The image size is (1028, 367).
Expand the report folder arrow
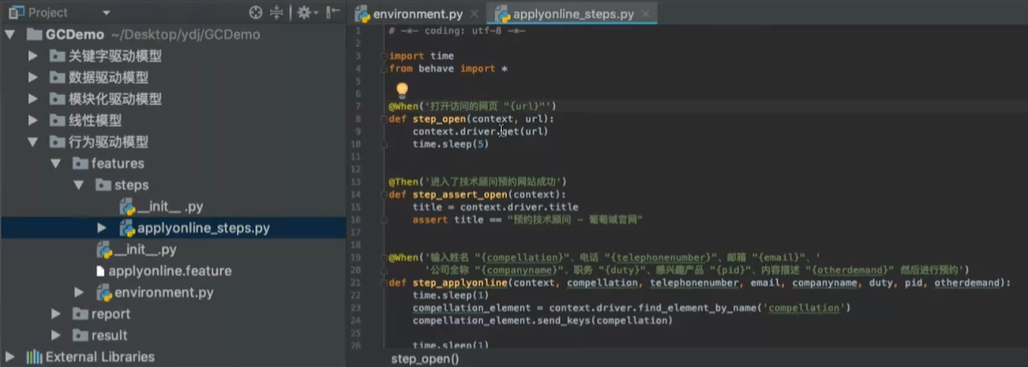tap(56, 314)
